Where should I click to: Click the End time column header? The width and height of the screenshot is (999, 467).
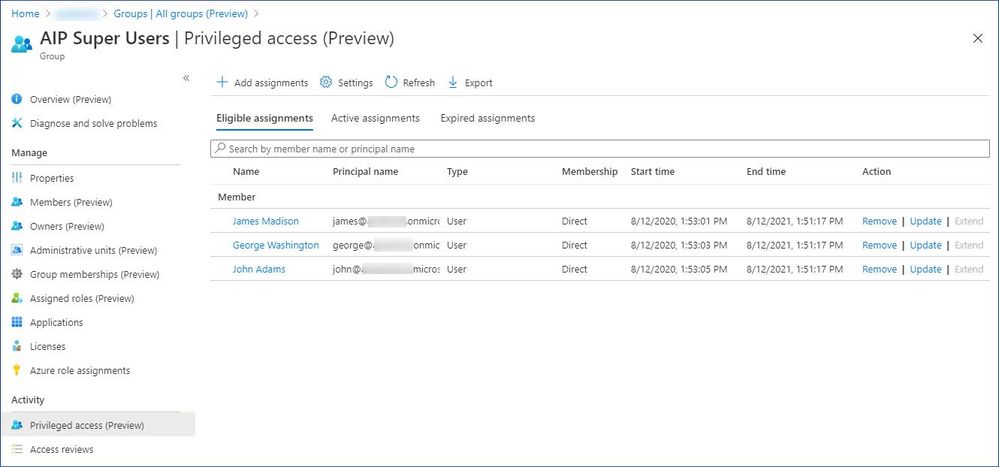(x=766, y=171)
